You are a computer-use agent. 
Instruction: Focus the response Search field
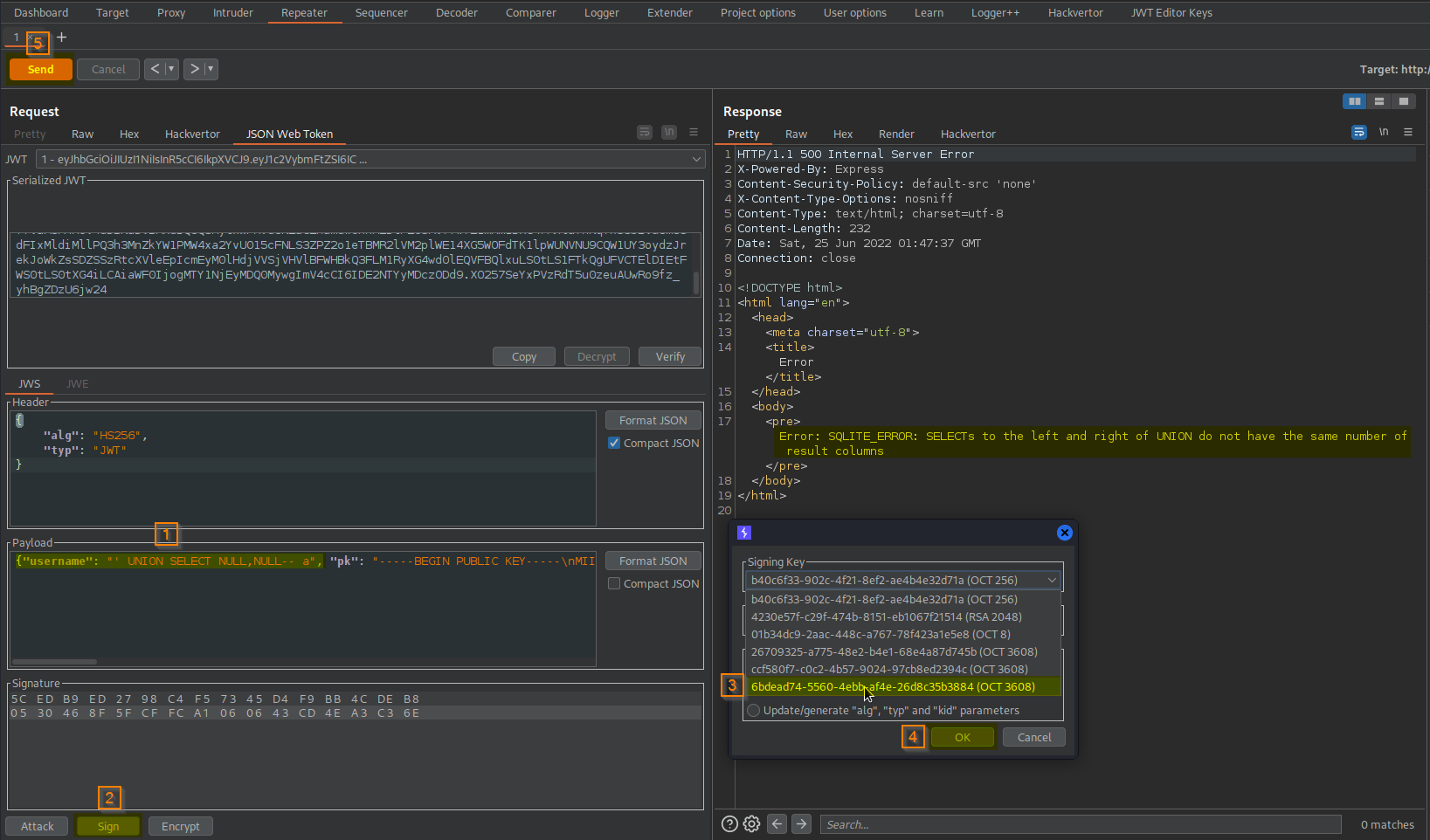pos(1081,824)
